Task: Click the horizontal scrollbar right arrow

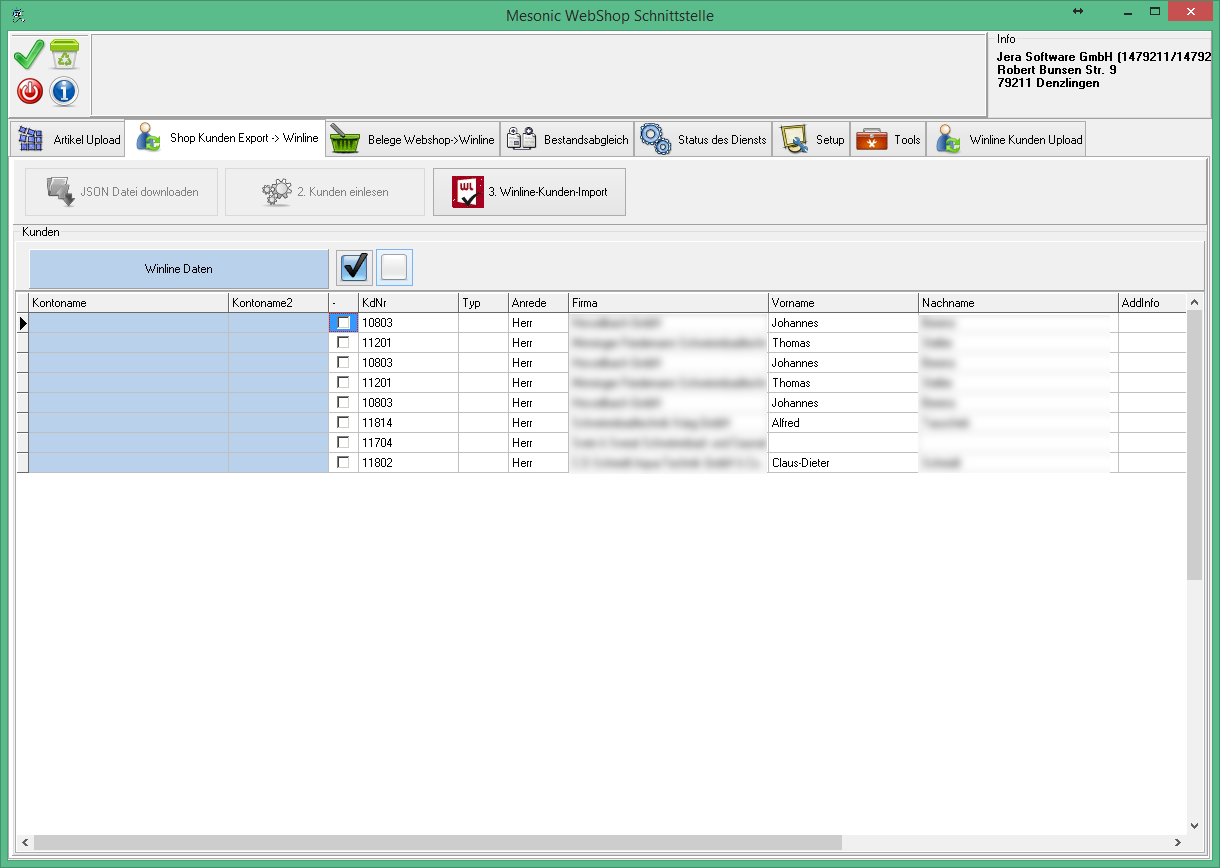Action: point(1176,842)
